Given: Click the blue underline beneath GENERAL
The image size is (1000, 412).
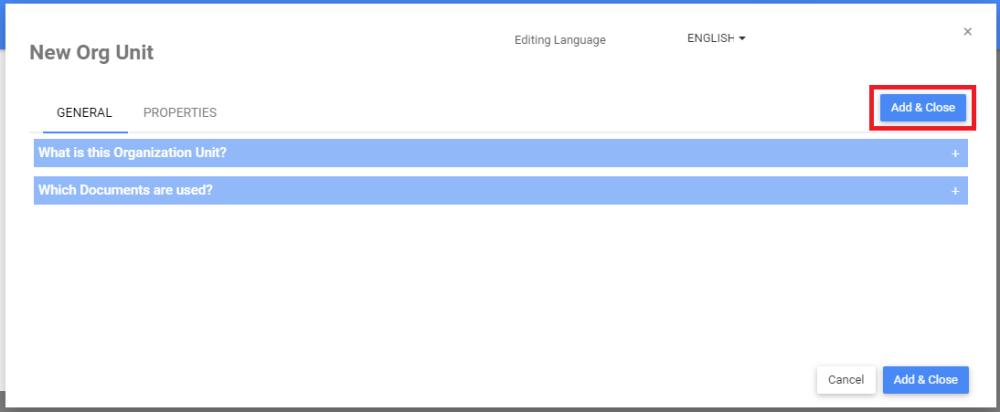Looking at the screenshot, I should tap(85, 131).
